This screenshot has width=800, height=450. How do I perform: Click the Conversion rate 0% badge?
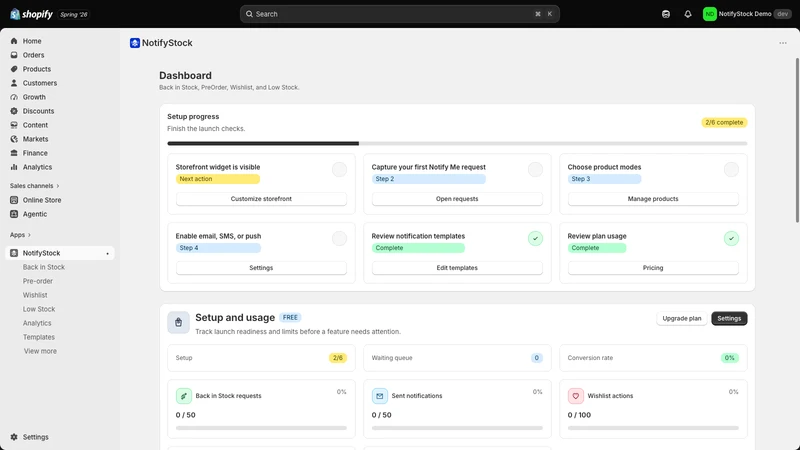click(x=730, y=358)
